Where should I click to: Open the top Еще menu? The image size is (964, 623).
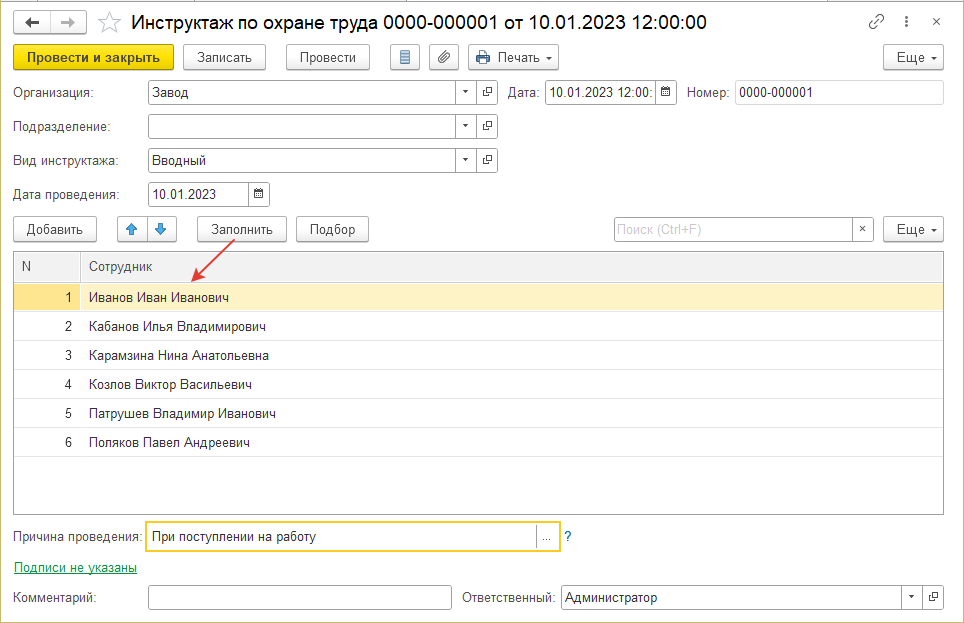914,57
